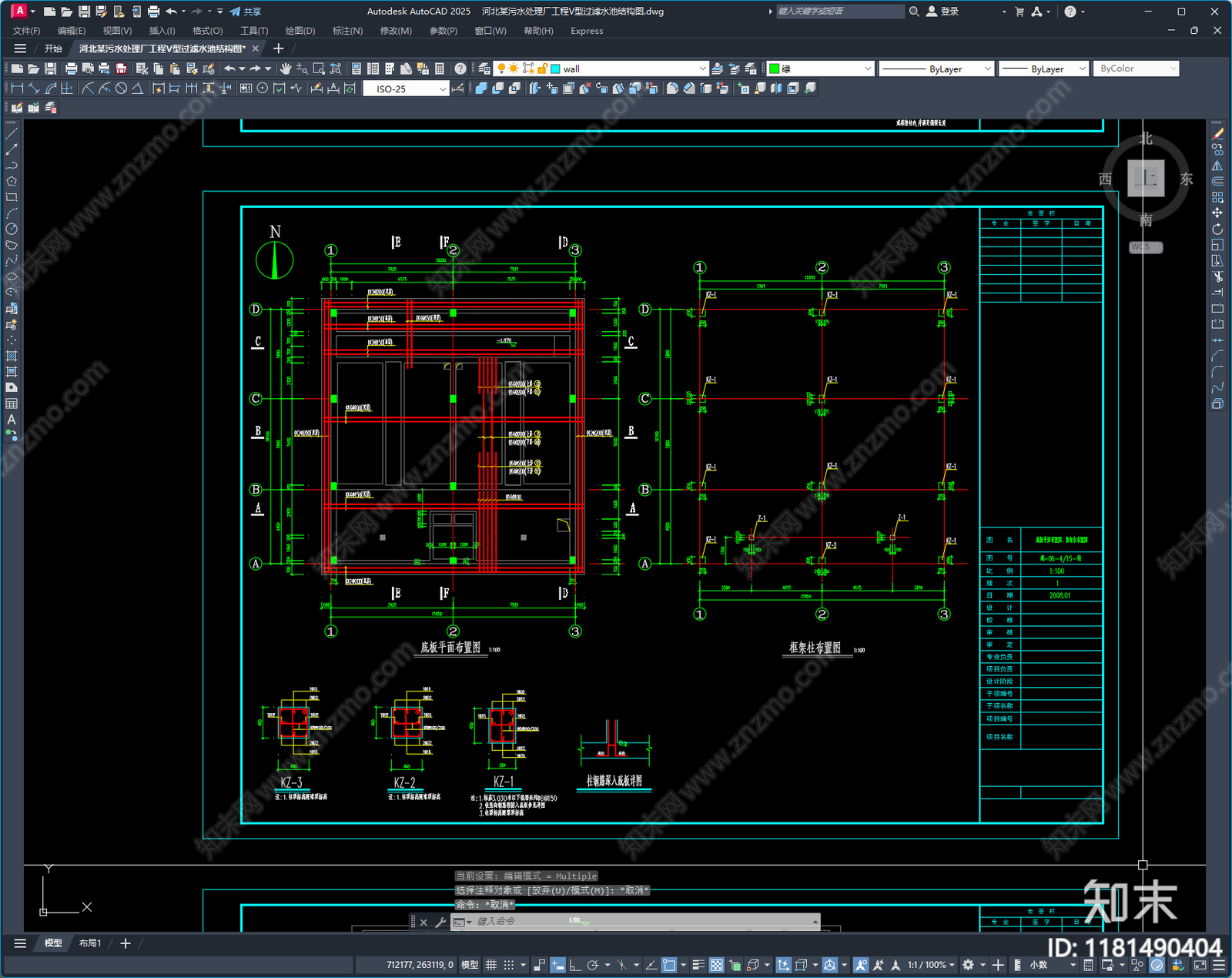This screenshot has width=1232, height=978.
Task: Select the Mirror tool in modify toolbar
Action: point(1217,166)
